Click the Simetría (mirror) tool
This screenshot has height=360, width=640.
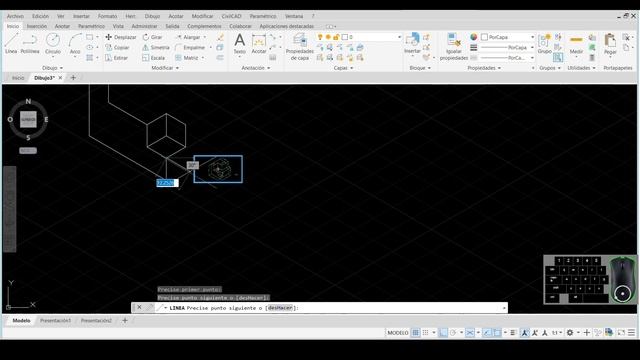pos(156,47)
